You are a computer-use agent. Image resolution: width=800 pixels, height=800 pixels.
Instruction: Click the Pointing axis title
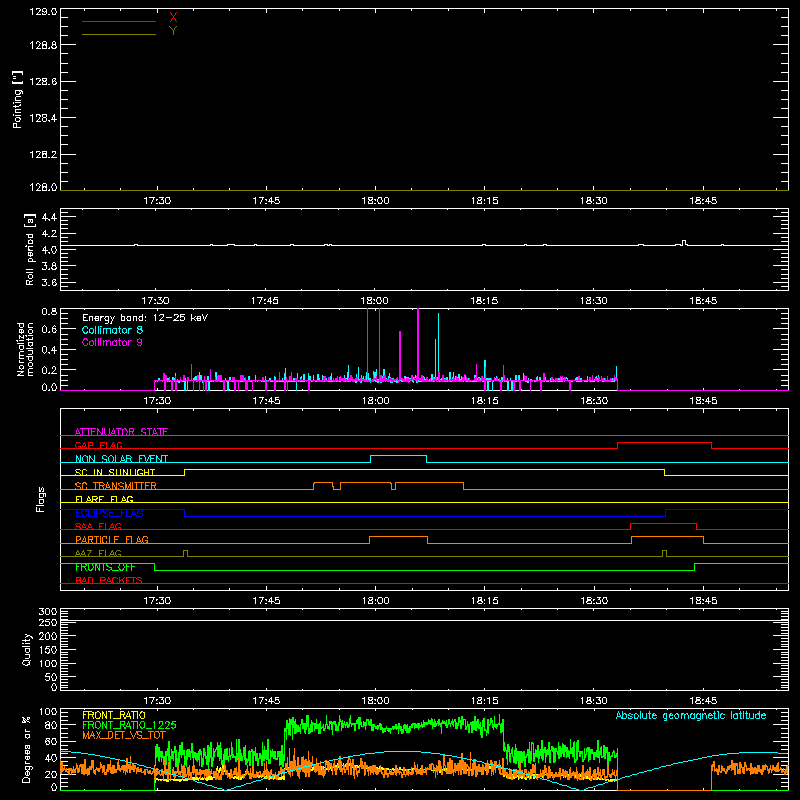[18, 99]
